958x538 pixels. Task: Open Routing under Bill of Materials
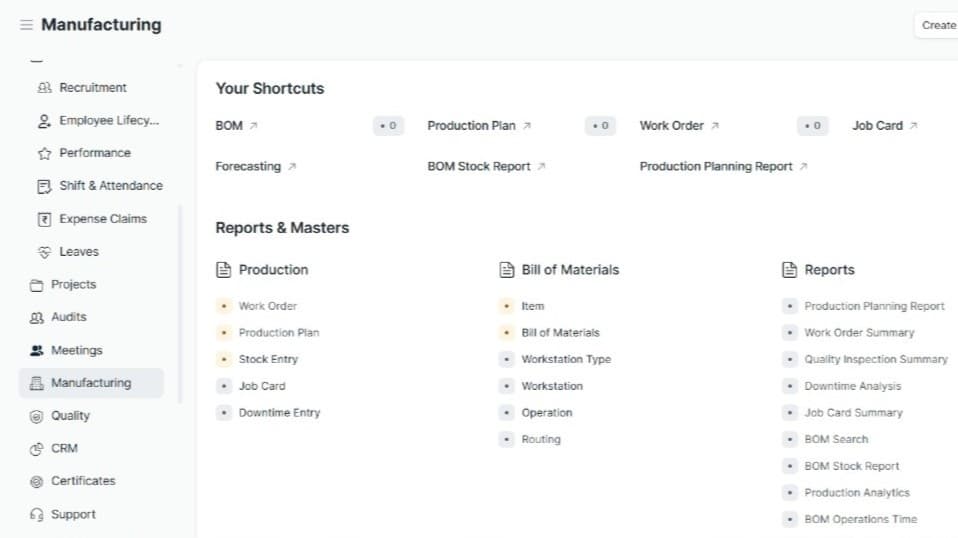[540, 440]
